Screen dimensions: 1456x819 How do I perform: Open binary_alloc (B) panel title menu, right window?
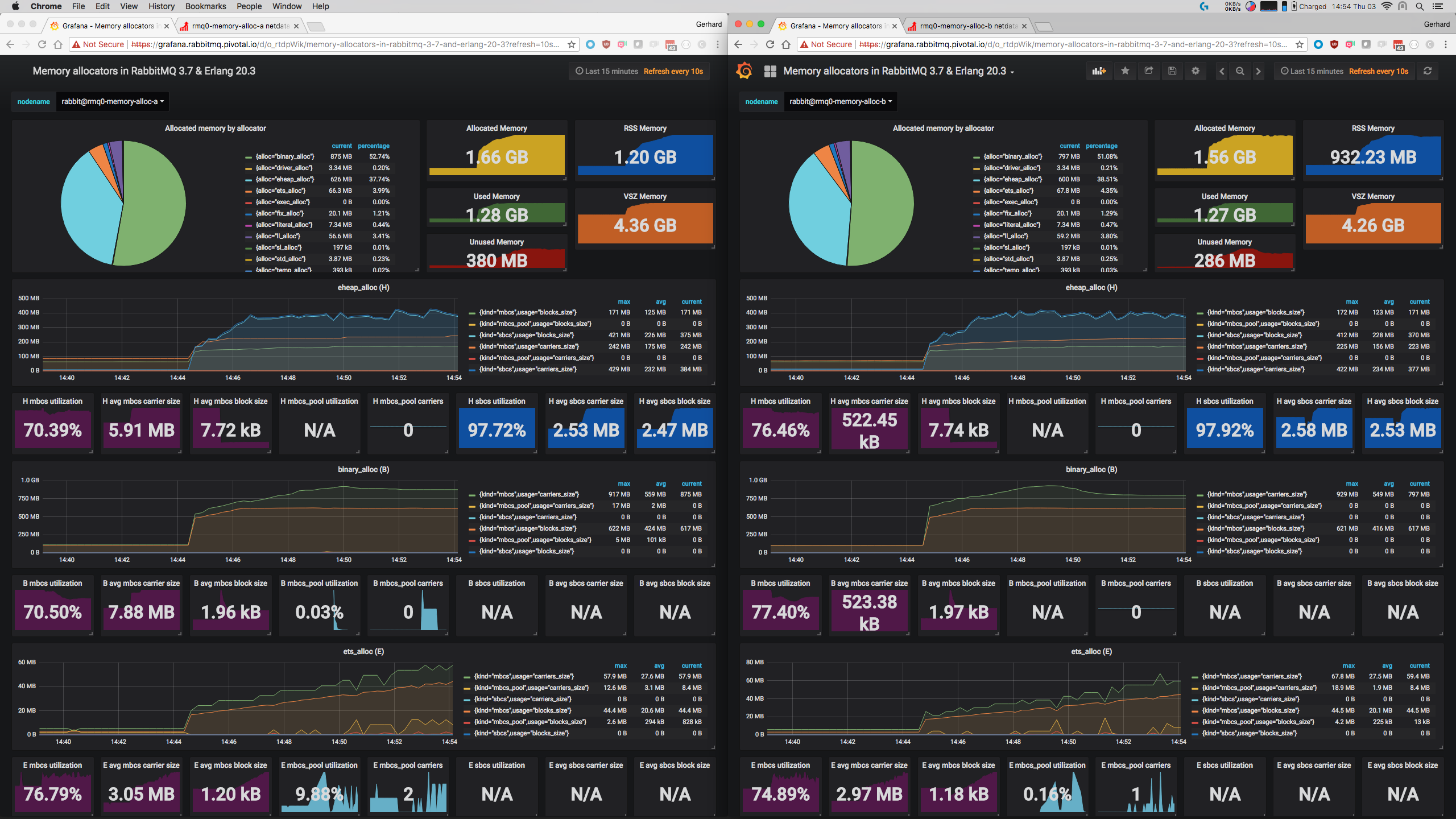coord(1091,469)
